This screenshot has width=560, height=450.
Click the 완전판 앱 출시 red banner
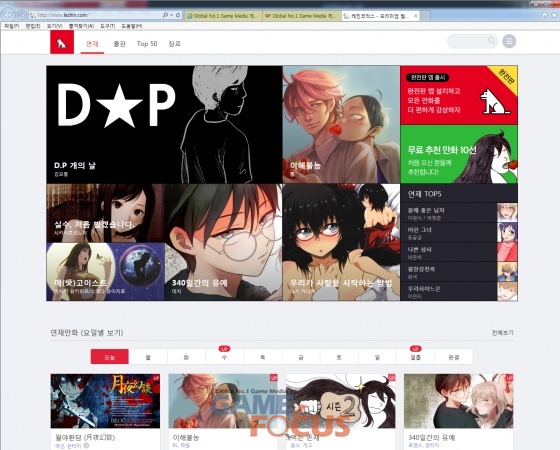pos(459,95)
